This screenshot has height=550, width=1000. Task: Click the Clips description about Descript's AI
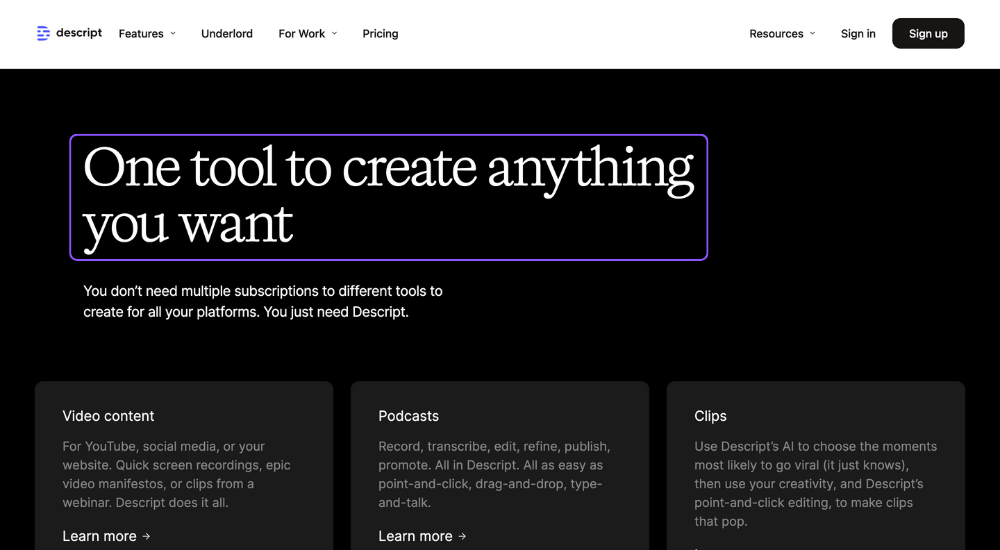pos(816,484)
